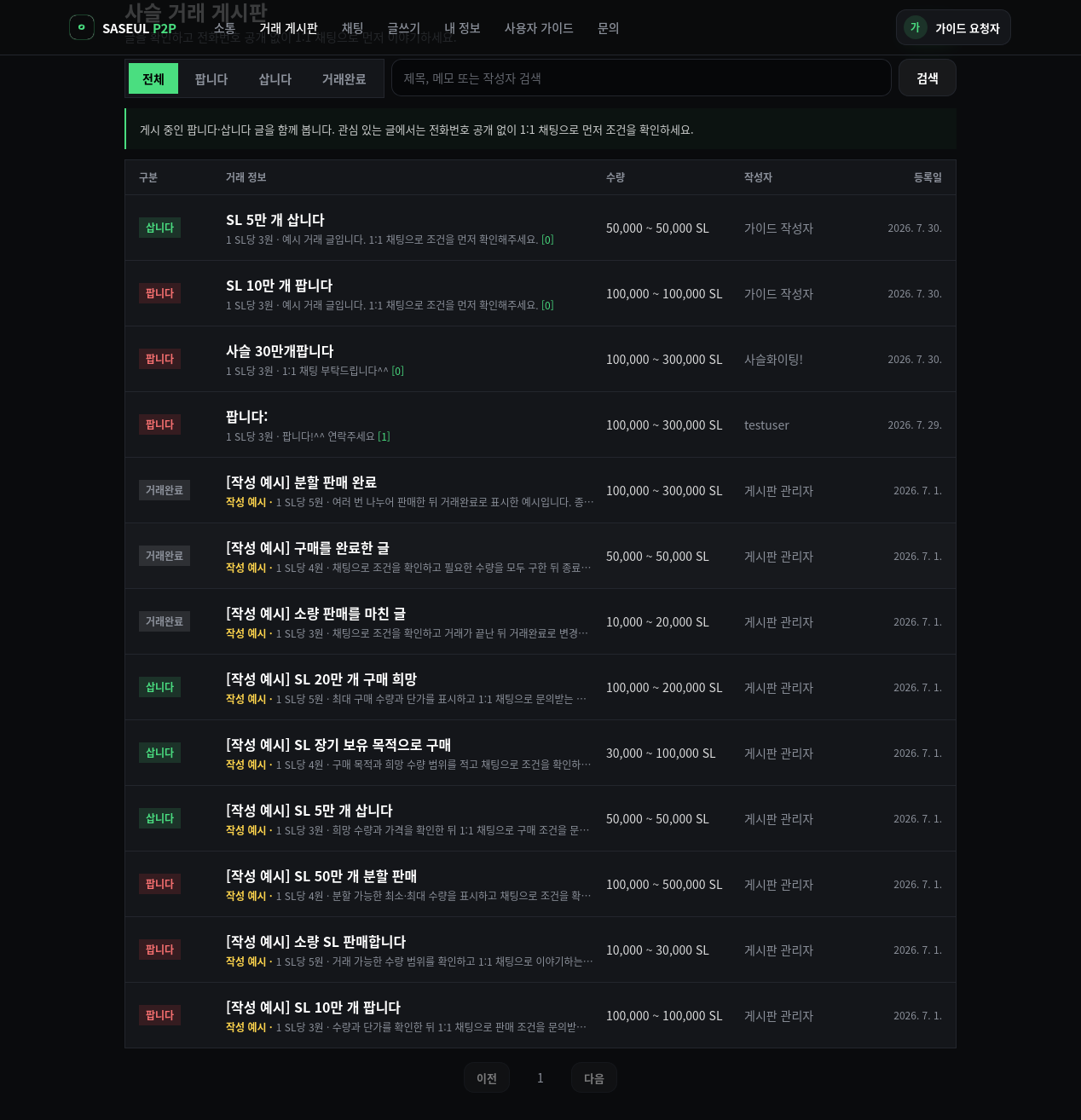Screen dimensions: 1081x1120
Task: Focus the 제목, 메모 또는 작성자 search field
Action: click(641, 78)
